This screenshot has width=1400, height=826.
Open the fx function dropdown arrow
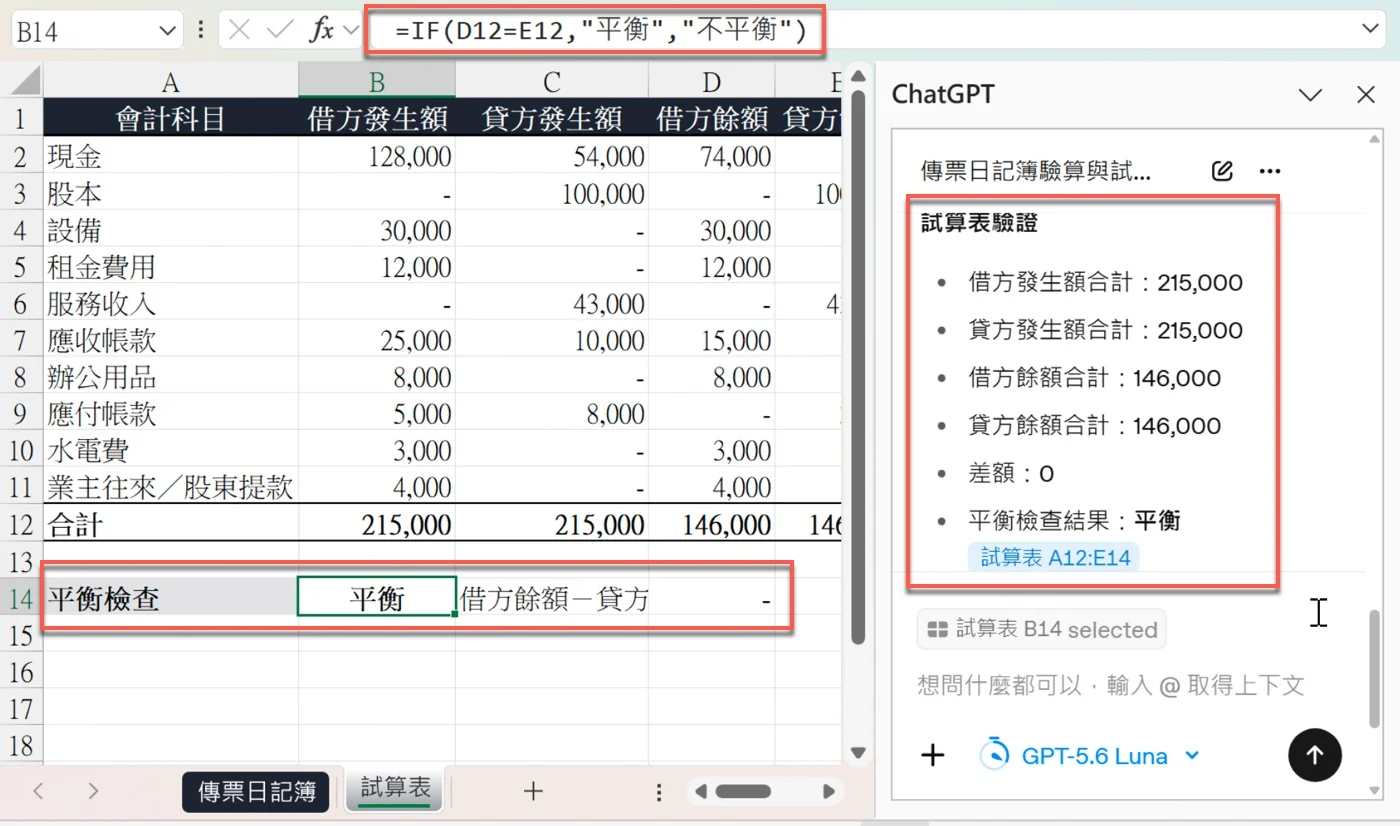[350, 30]
